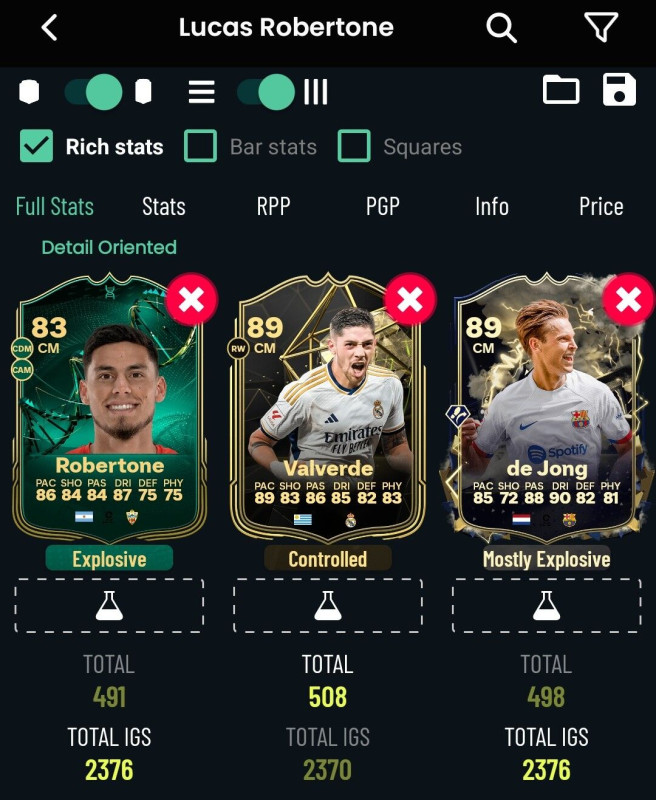Remove Robertone card with red X
Image resolution: width=656 pixels, height=800 pixels.
point(192,299)
